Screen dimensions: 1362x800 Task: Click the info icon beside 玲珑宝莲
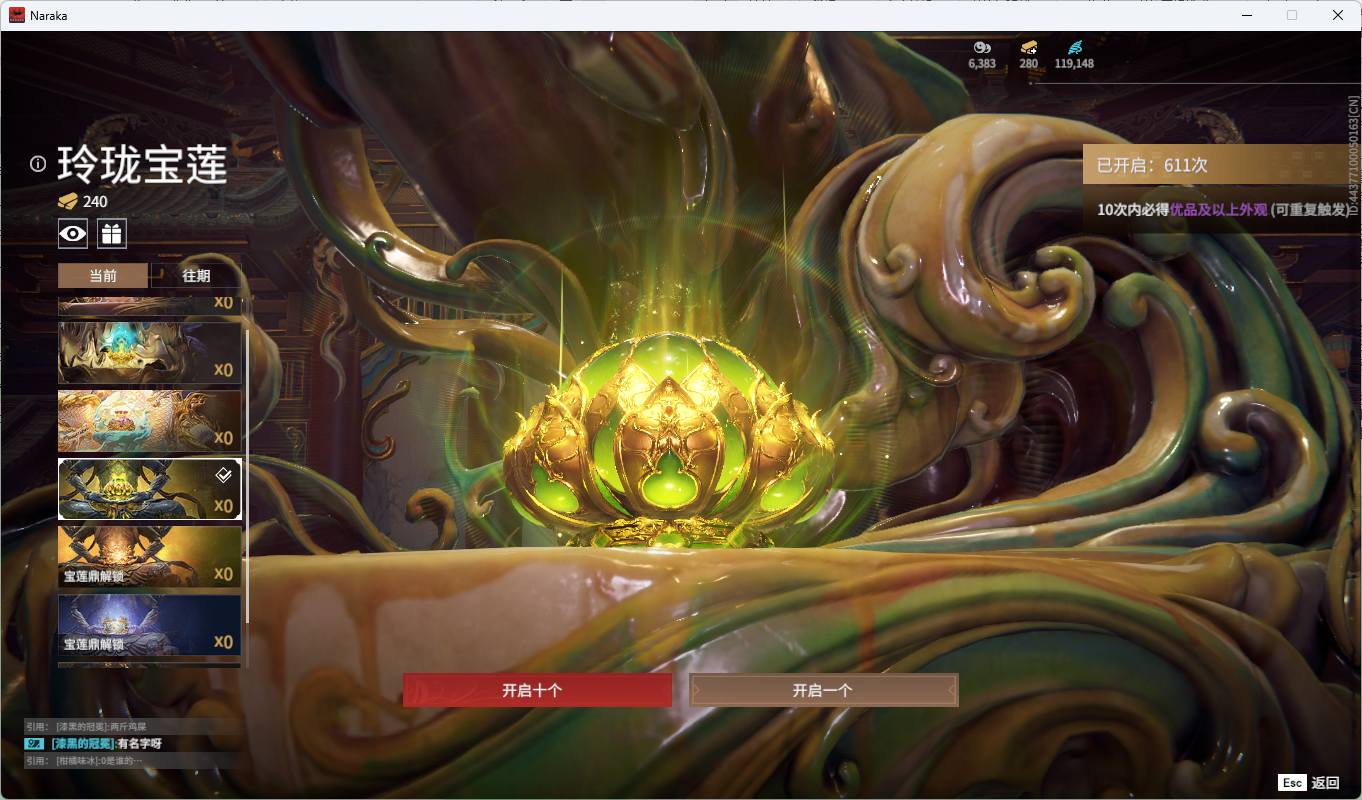(38, 164)
